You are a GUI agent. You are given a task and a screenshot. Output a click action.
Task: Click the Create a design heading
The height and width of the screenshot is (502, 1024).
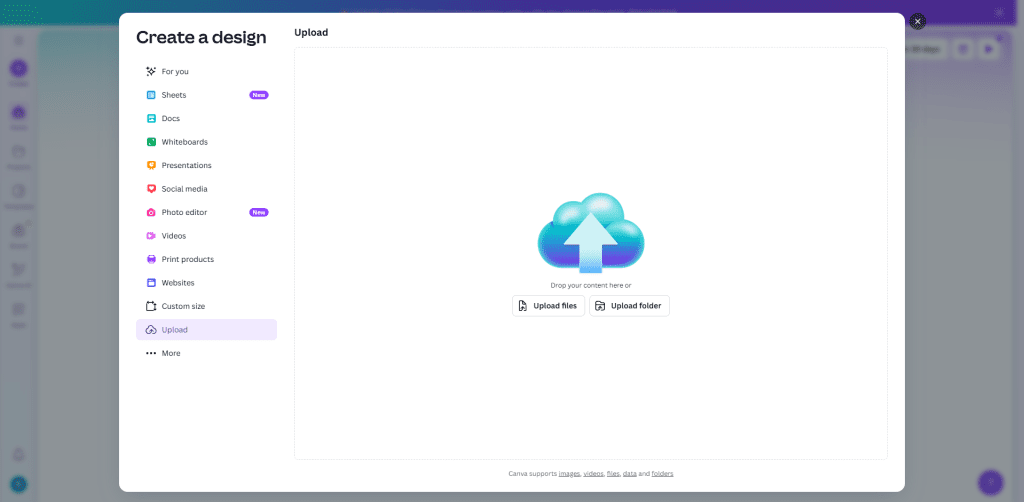(x=201, y=37)
